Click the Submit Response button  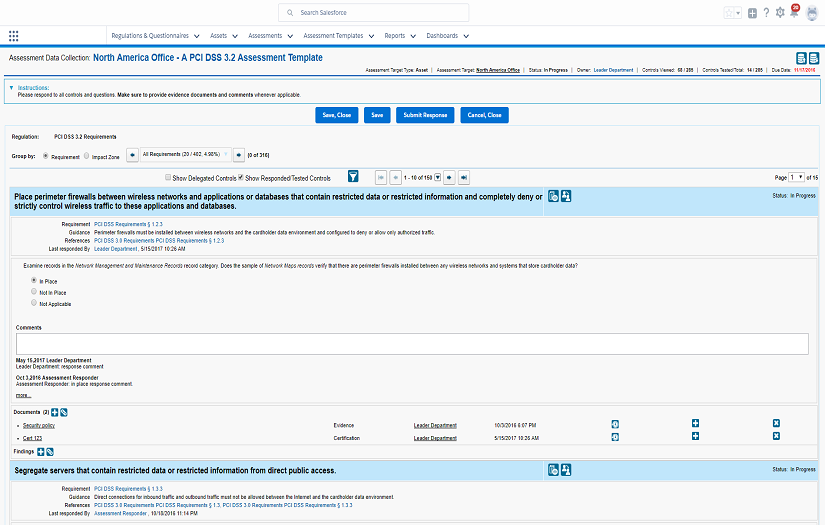point(425,115)
